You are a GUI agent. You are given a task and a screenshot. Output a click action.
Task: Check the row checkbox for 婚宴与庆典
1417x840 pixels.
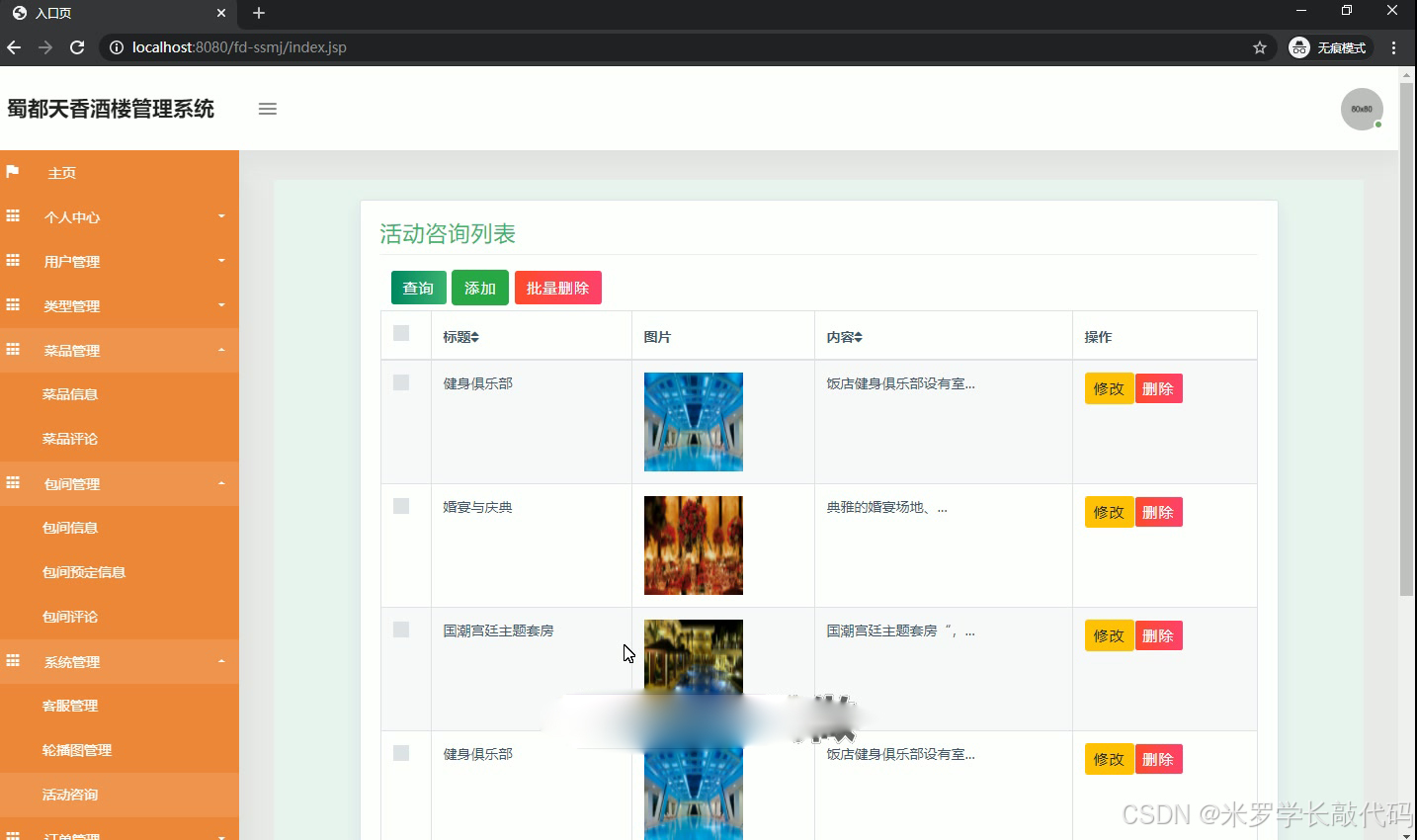[402, 506]
